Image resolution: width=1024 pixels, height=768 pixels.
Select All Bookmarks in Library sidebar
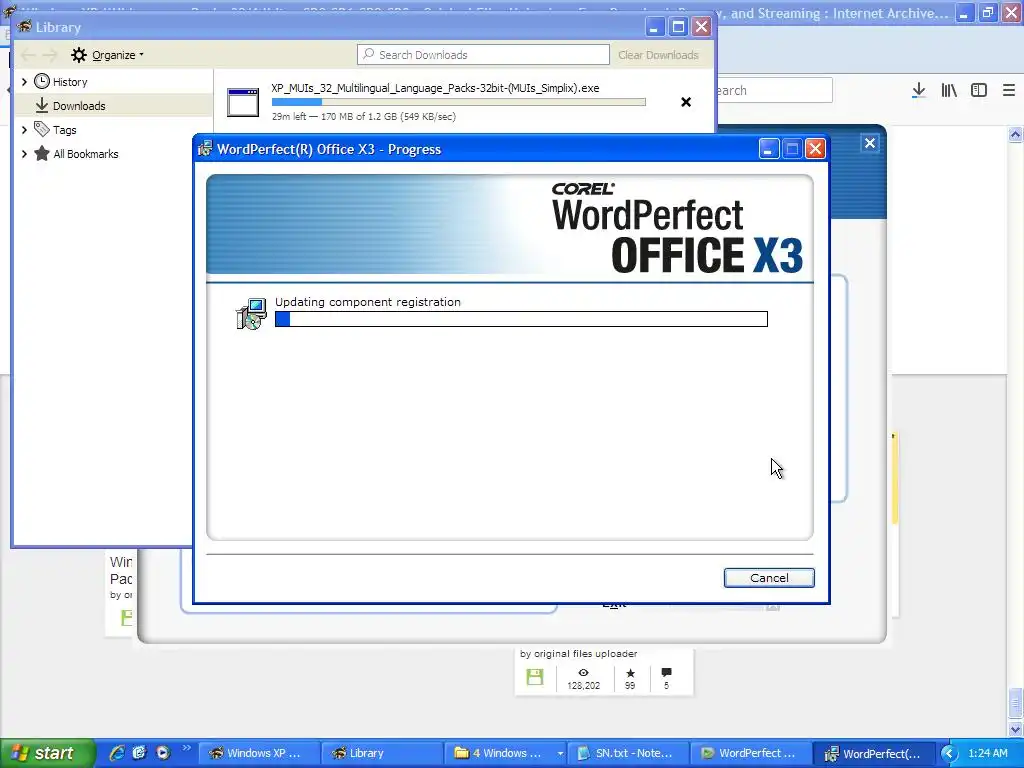click(86, 154)
